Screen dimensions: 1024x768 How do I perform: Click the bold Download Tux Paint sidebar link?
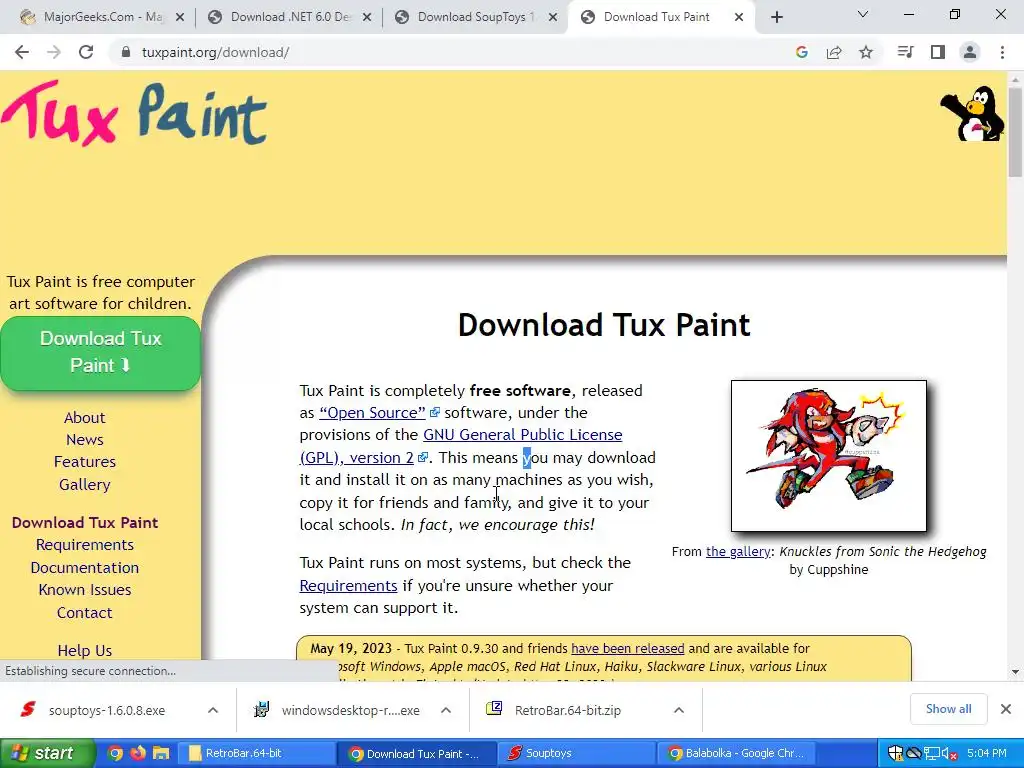[85, 522]
